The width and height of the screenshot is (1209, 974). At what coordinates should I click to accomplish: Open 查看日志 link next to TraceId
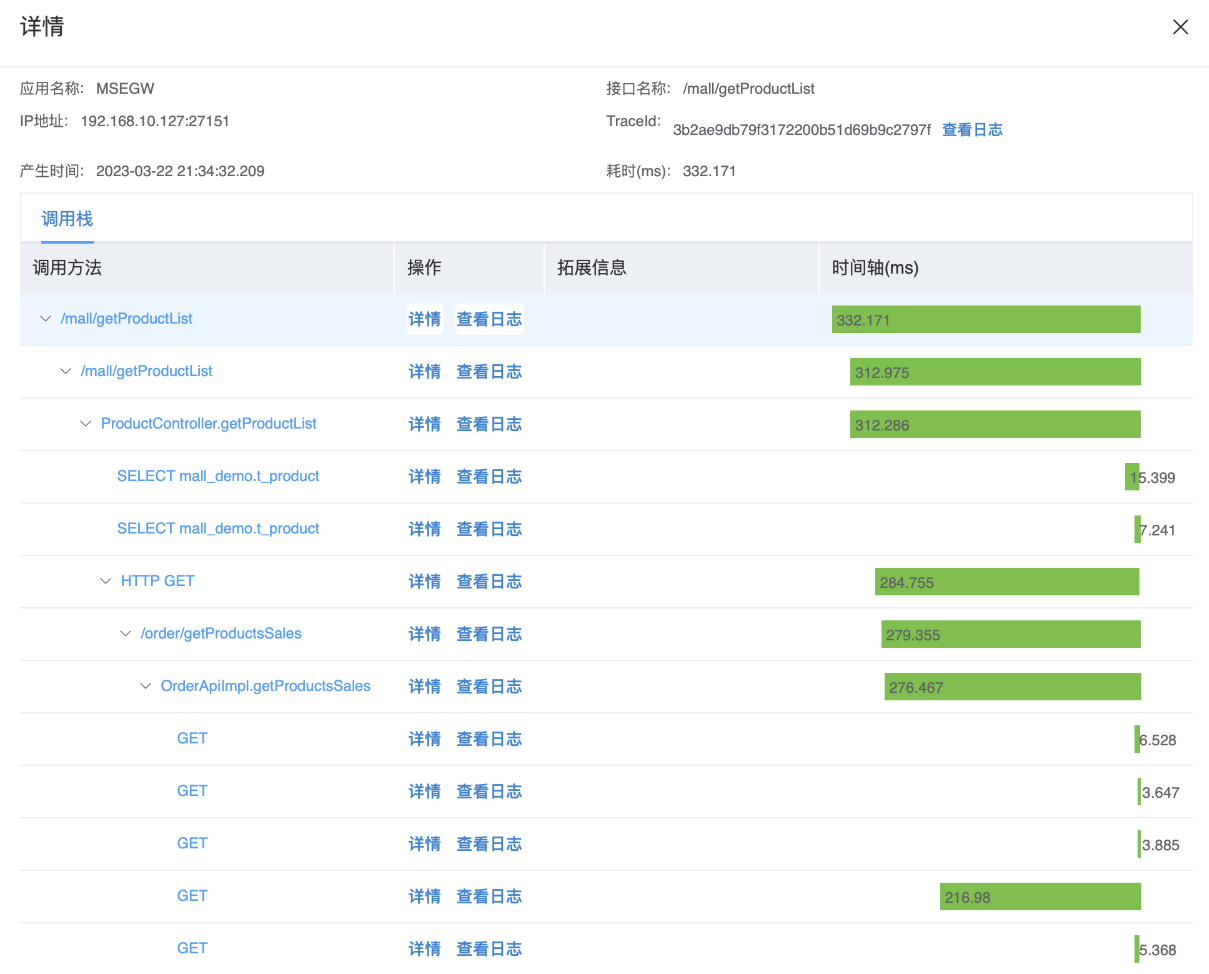(x=972, y=129)
